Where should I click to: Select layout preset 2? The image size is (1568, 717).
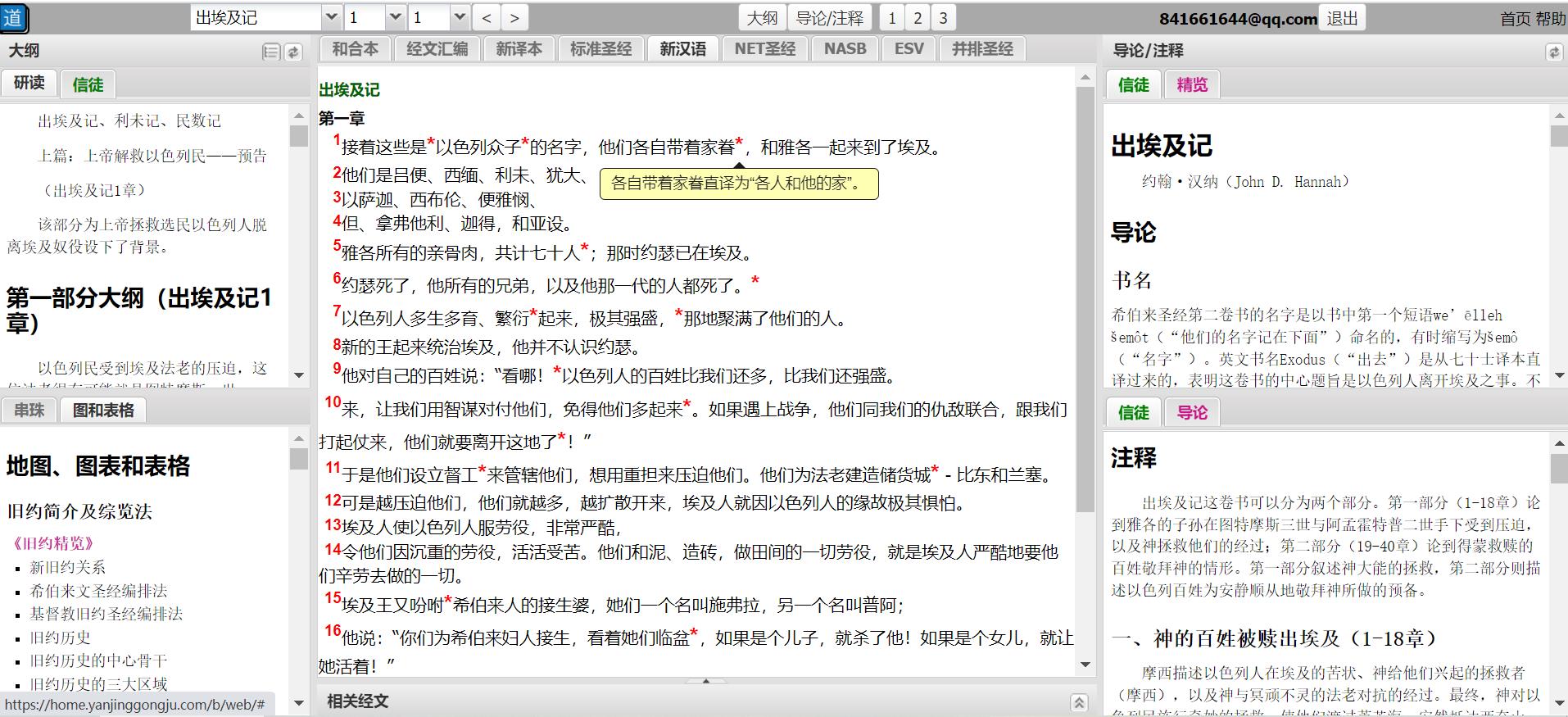click(918, 17)
